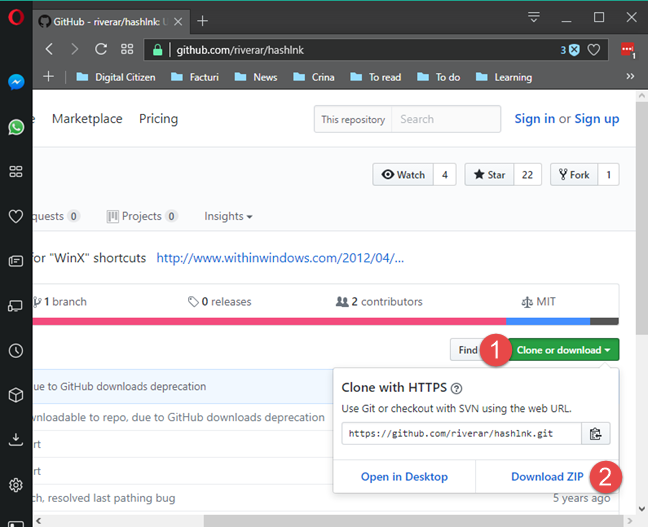
Task: Open To read bookmarks folder
Action: pos(376,77)
